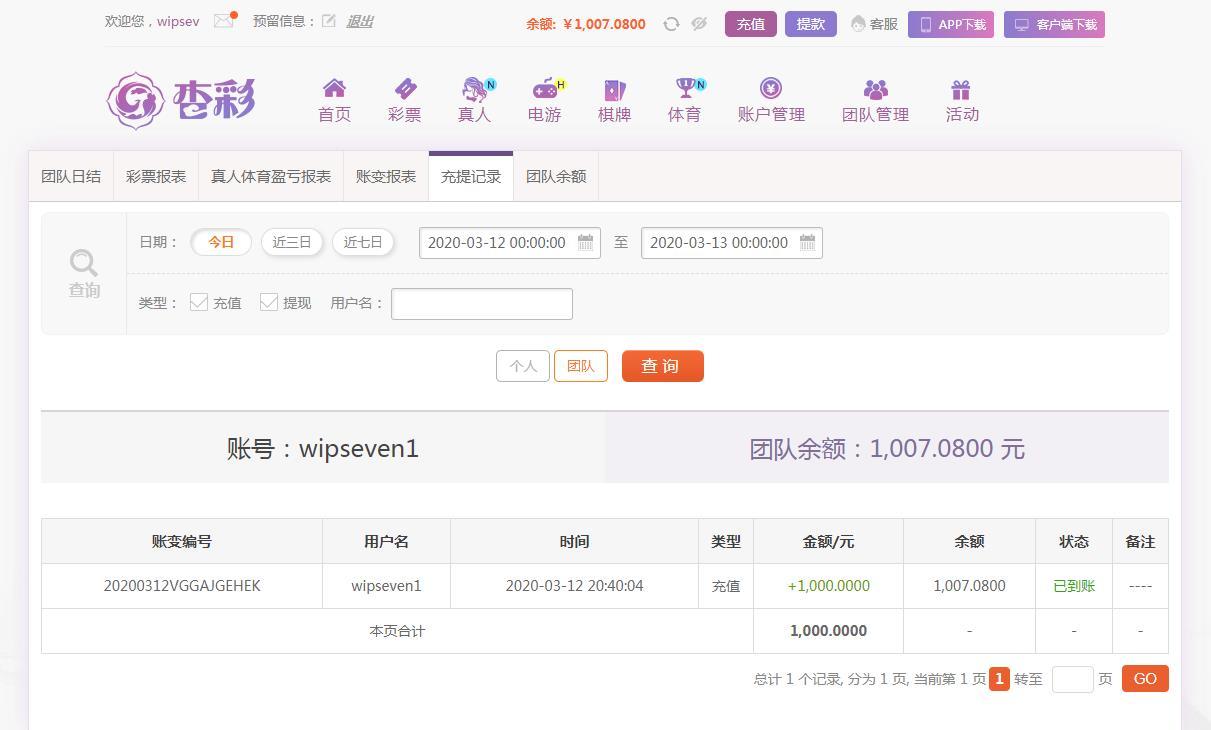This screenshot has width=1211, height=730.
Task: Open the 体育 sports section
Action: pos(685,101)
